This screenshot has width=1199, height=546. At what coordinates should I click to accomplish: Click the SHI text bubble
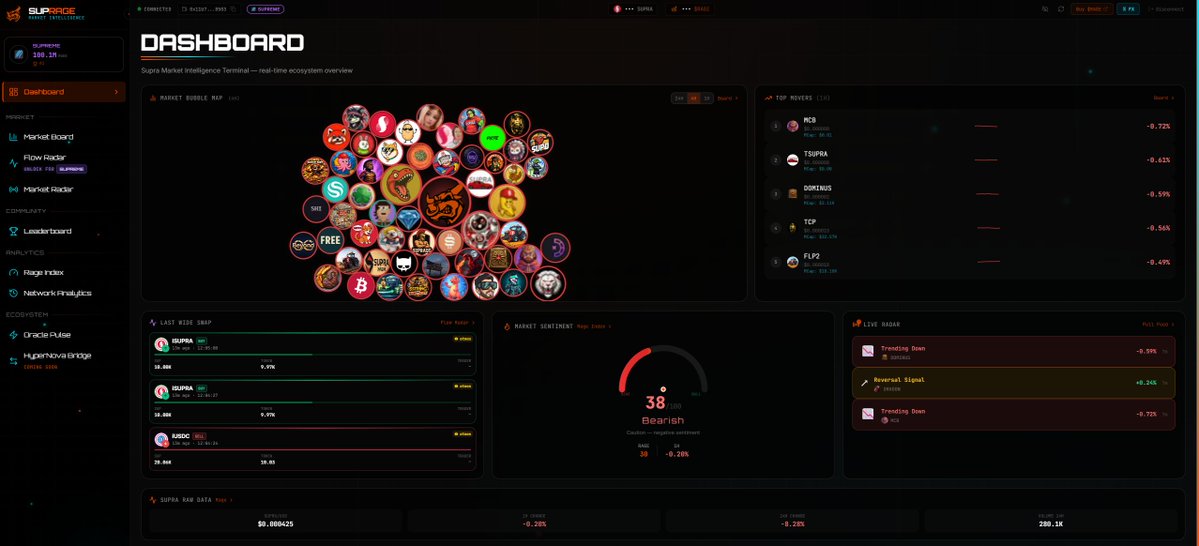(315, 209)
